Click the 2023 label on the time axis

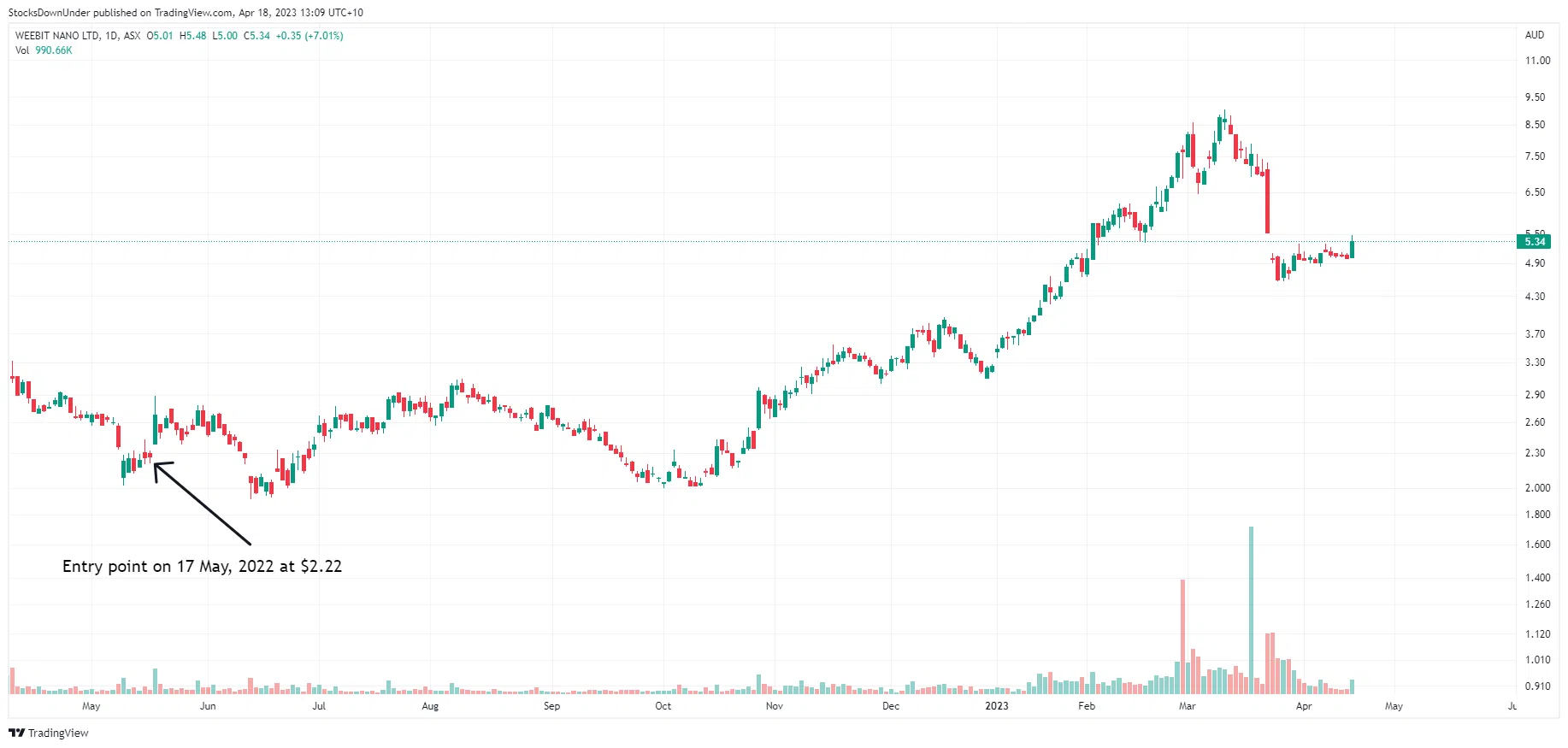click(996, 706)
